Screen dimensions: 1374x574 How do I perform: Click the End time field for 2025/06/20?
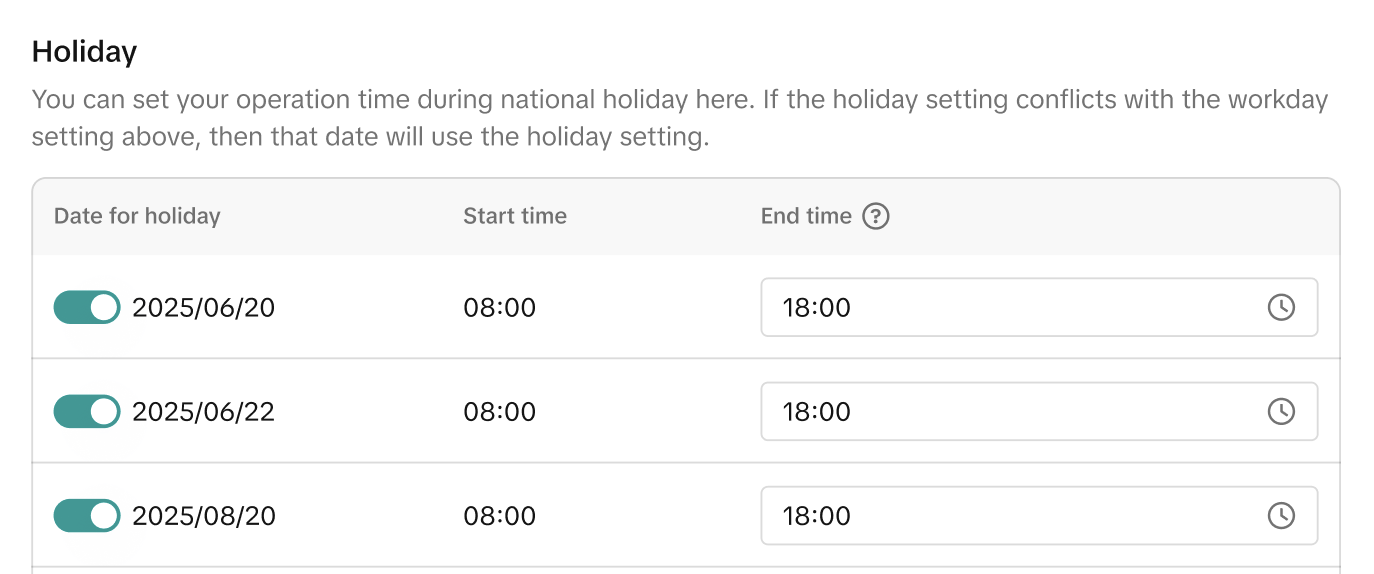1000,307
